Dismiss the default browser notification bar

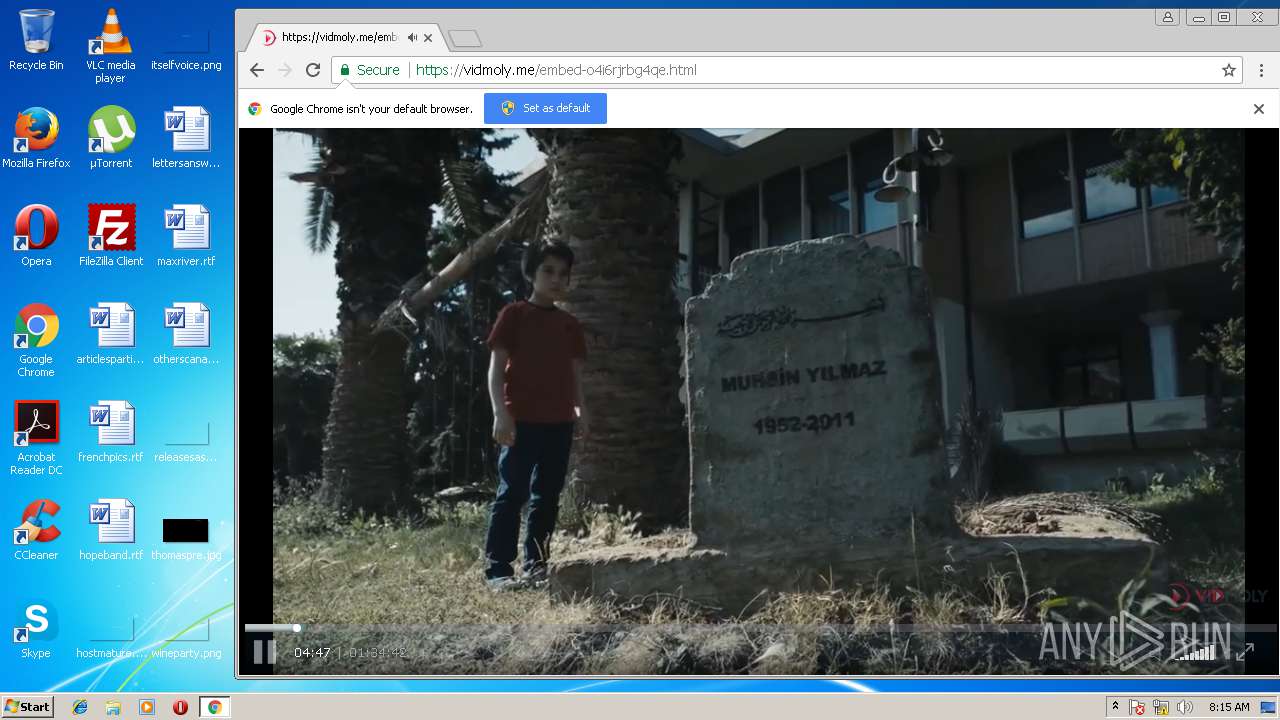point(1259,109)
